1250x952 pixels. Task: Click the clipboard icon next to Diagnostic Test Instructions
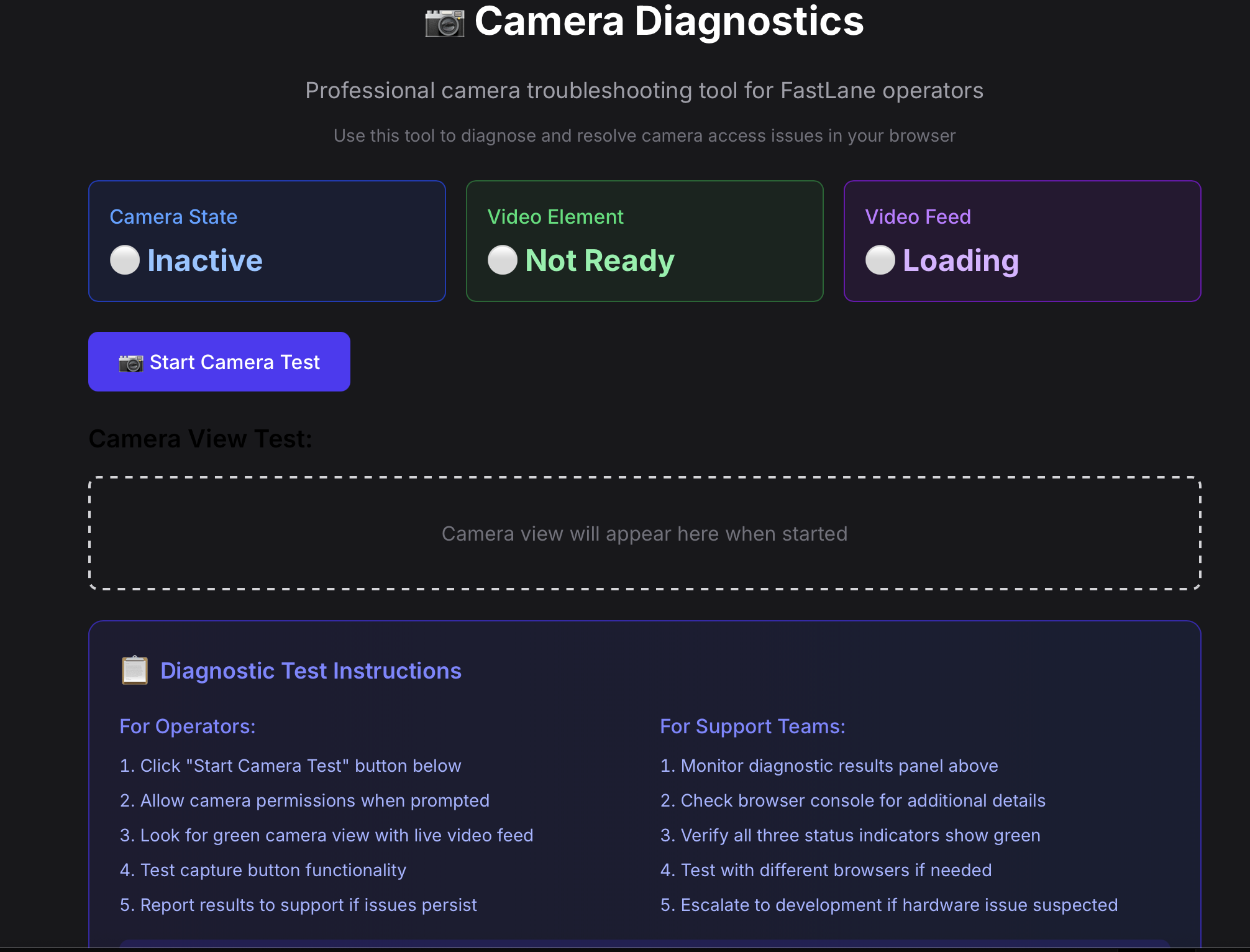click(135, 671)
